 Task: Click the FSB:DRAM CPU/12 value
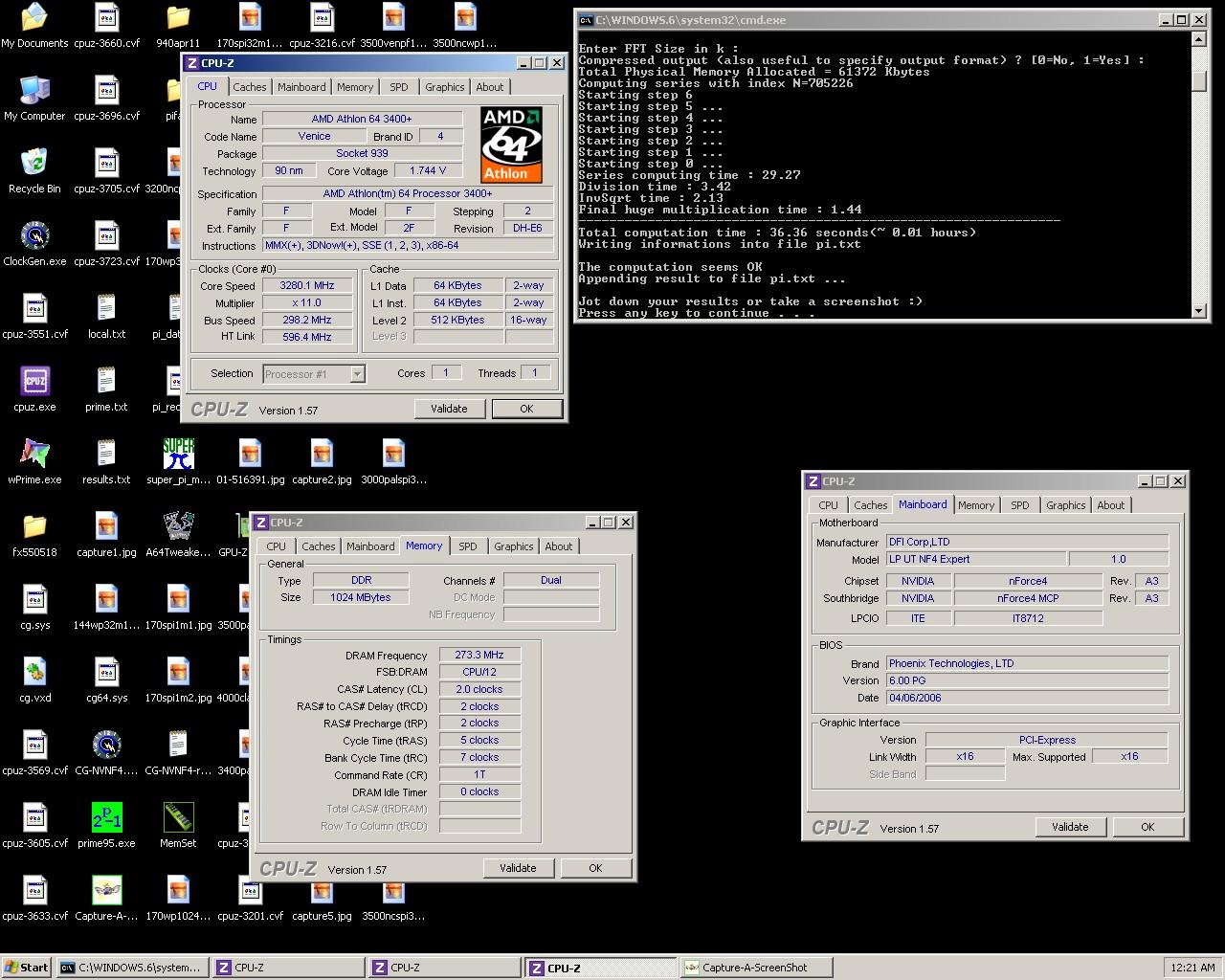[x=479, y=672]
